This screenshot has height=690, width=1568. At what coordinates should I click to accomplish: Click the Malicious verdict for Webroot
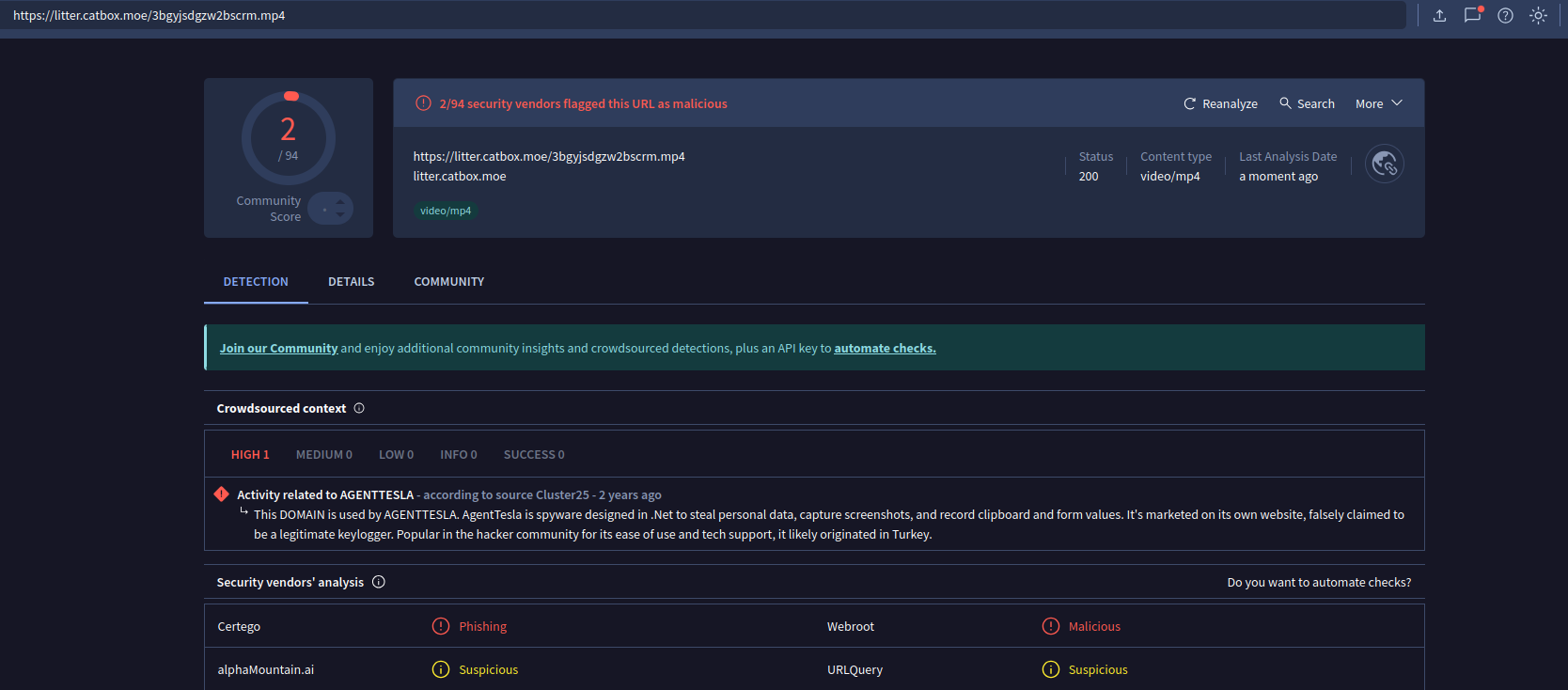(x=1094, y=627)
